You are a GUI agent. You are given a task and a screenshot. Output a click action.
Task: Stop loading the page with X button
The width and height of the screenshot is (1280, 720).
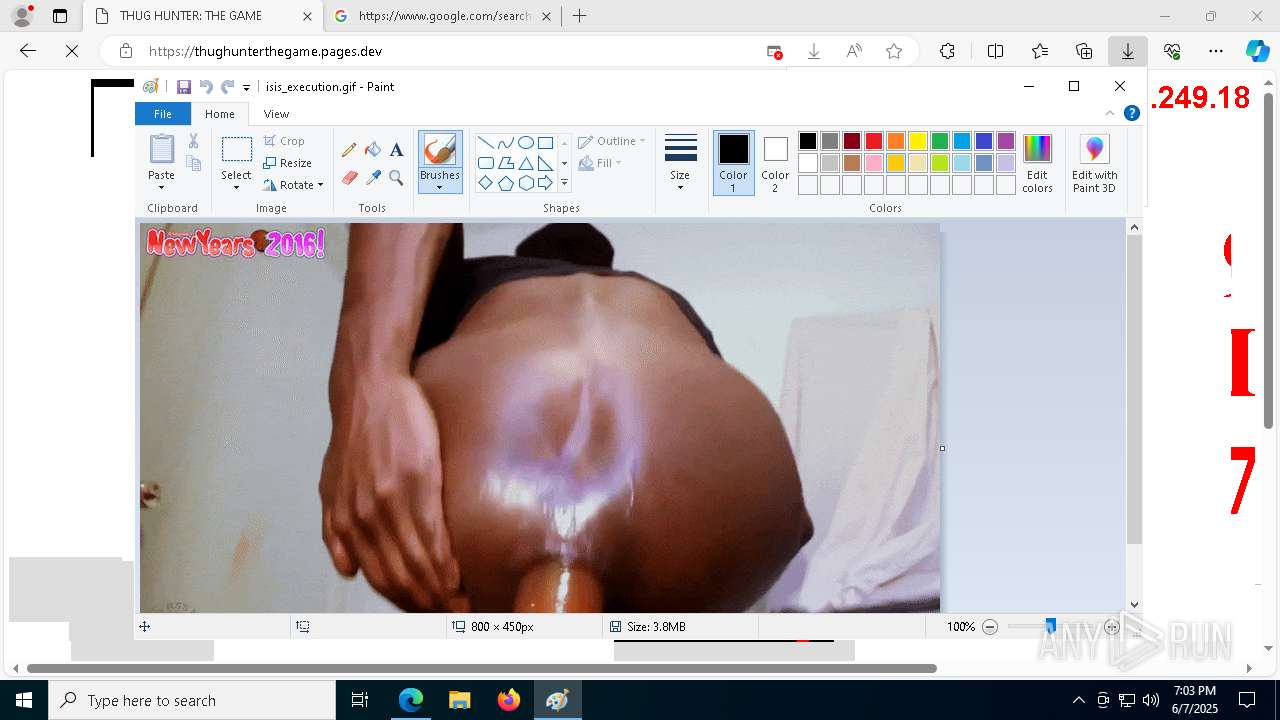[x=72, y=51]
